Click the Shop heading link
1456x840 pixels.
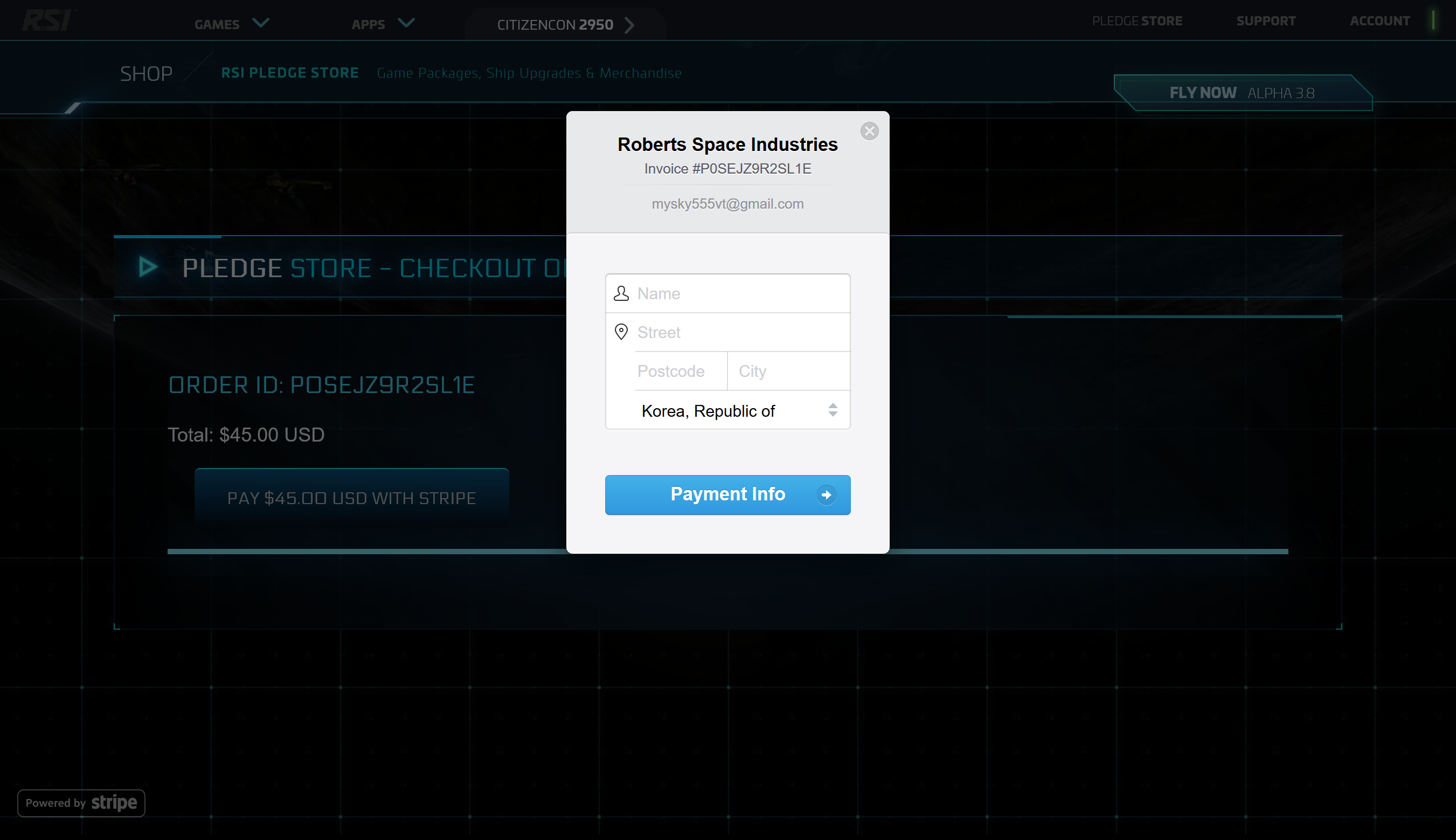146,73
